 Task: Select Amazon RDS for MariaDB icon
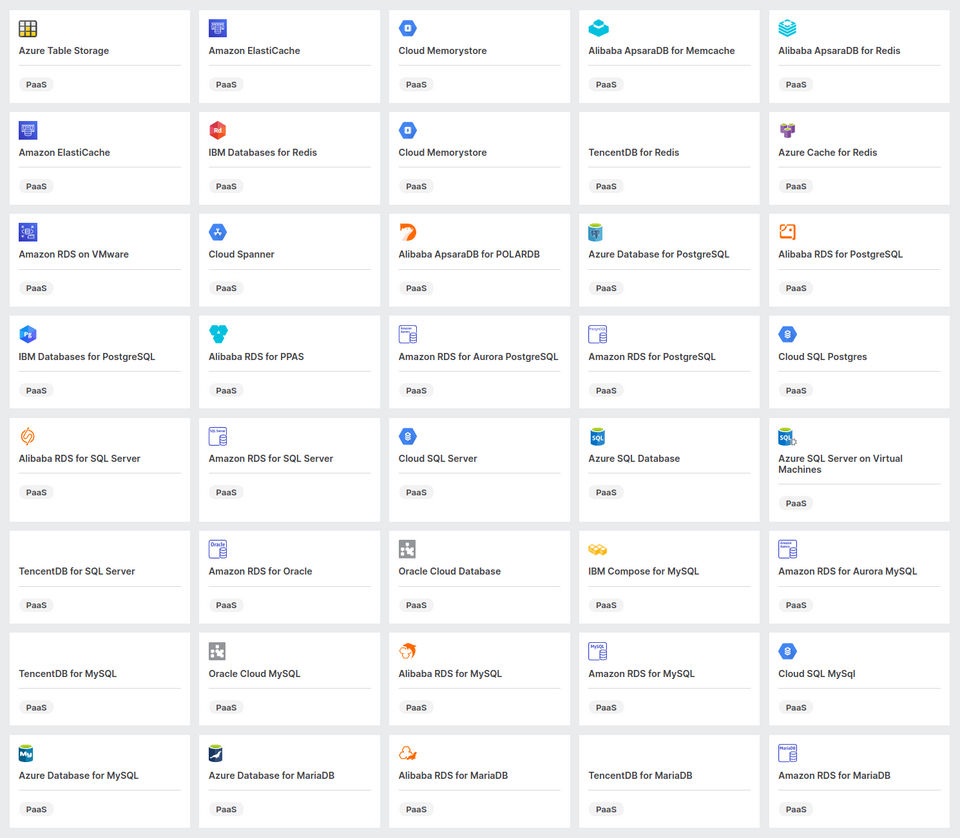pos(787,753)
